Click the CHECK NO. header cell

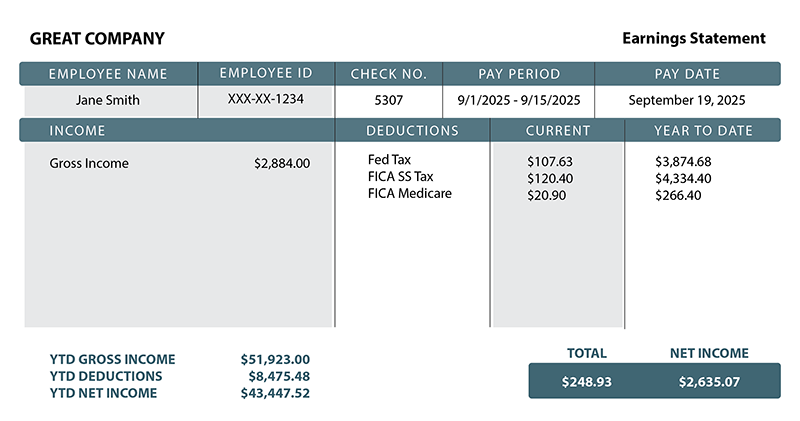(389, 74)
